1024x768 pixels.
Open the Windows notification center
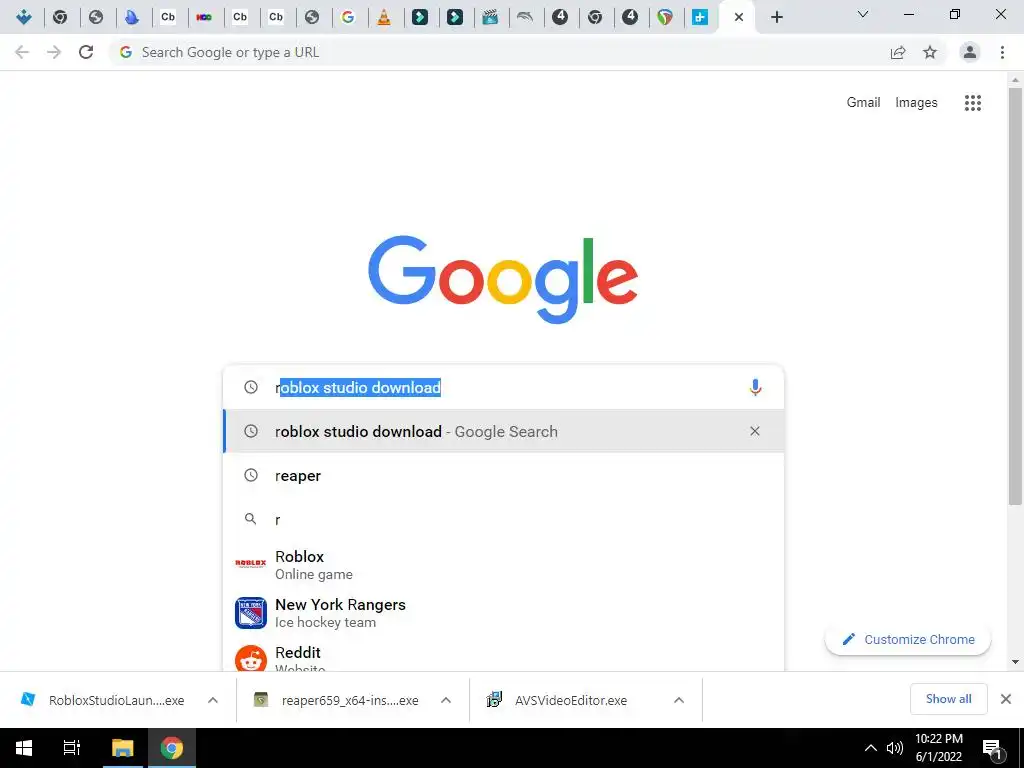click(x=992, y=749)
